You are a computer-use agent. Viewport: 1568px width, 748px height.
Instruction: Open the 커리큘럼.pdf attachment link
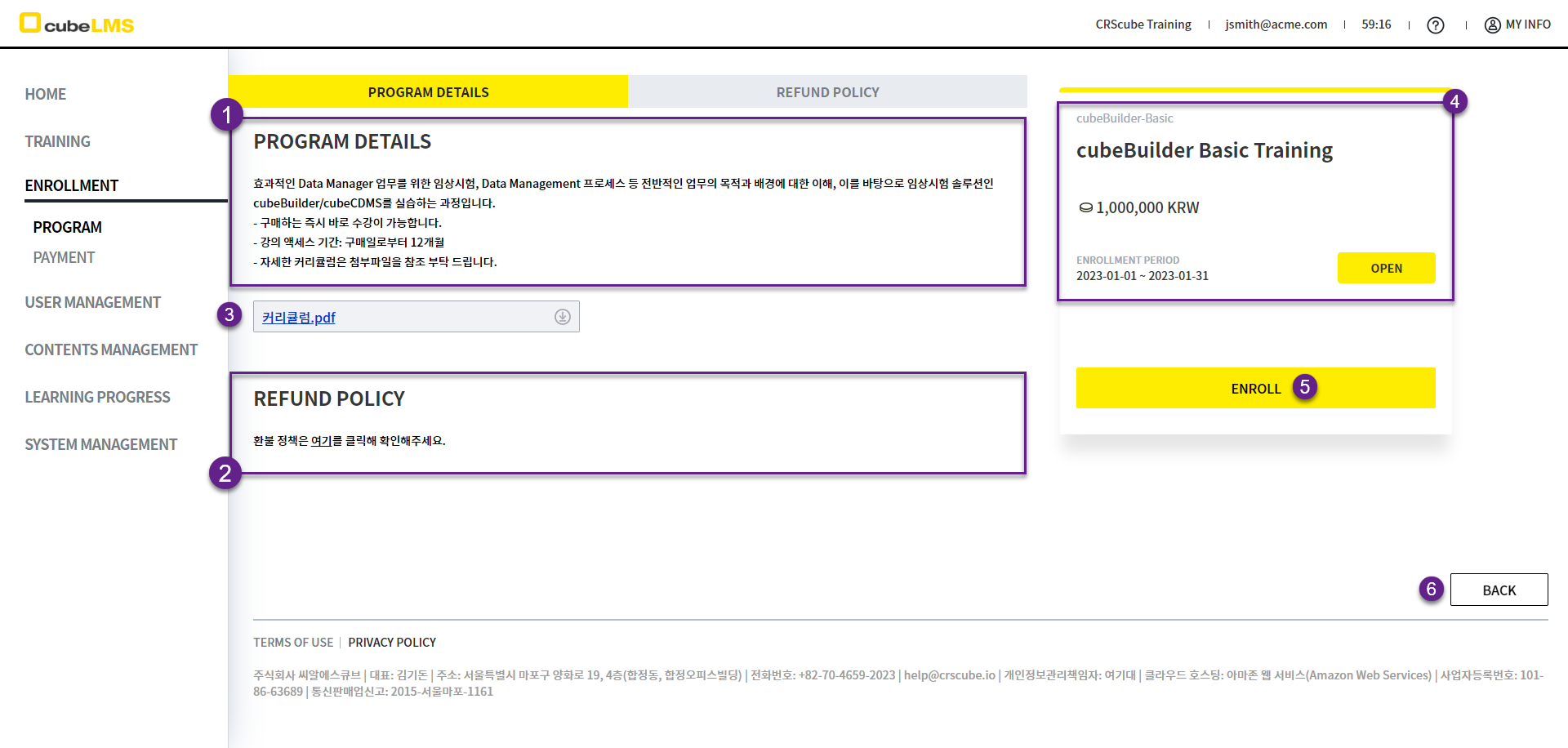coord(299,318)
